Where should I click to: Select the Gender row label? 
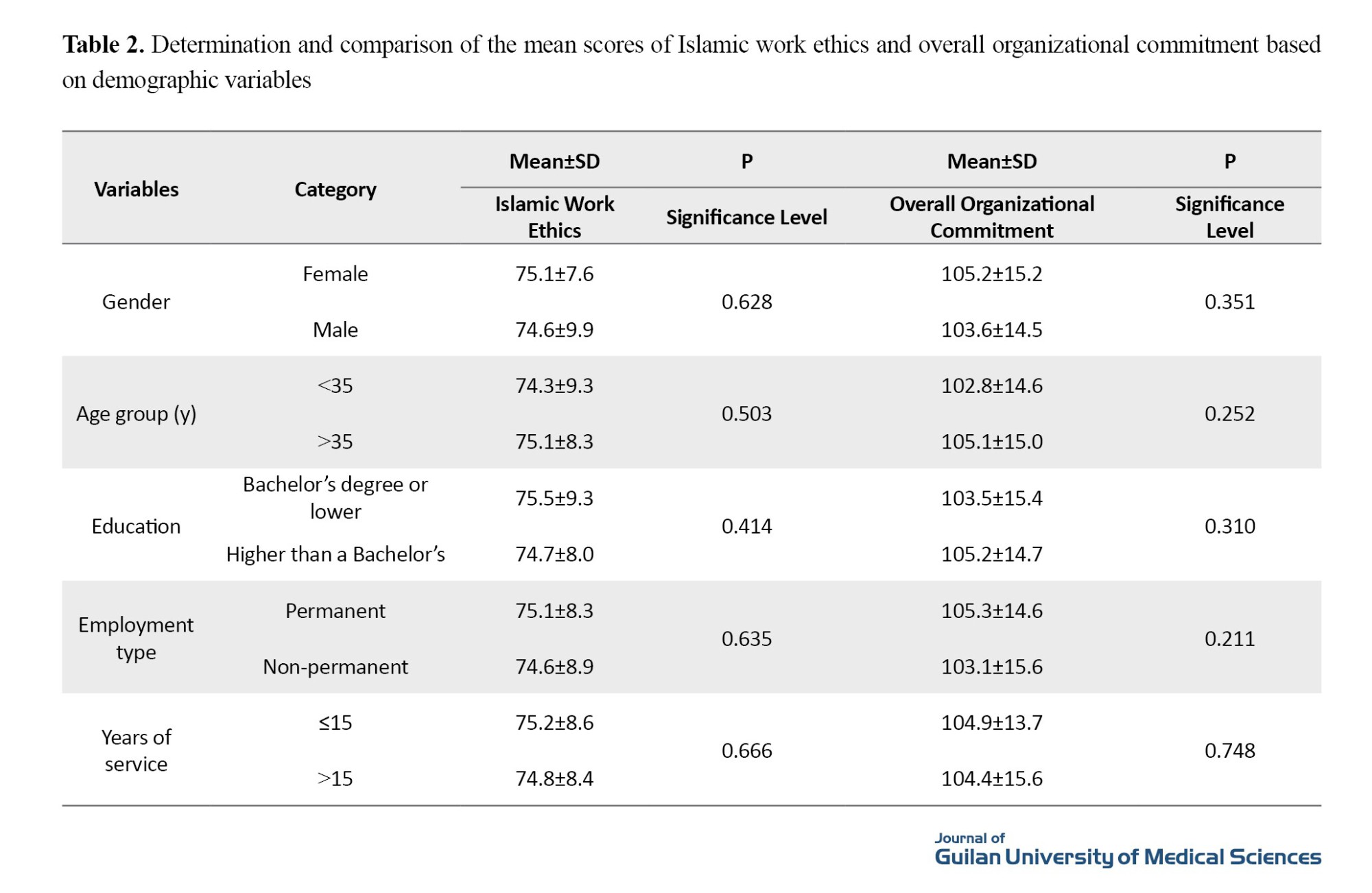(x=136, y=302)
